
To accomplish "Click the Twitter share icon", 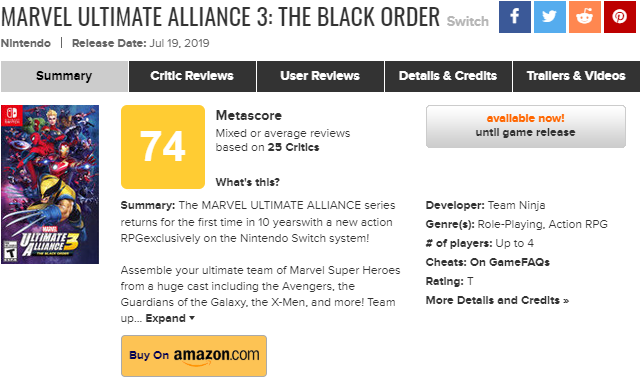I will (x=550, y=17).
